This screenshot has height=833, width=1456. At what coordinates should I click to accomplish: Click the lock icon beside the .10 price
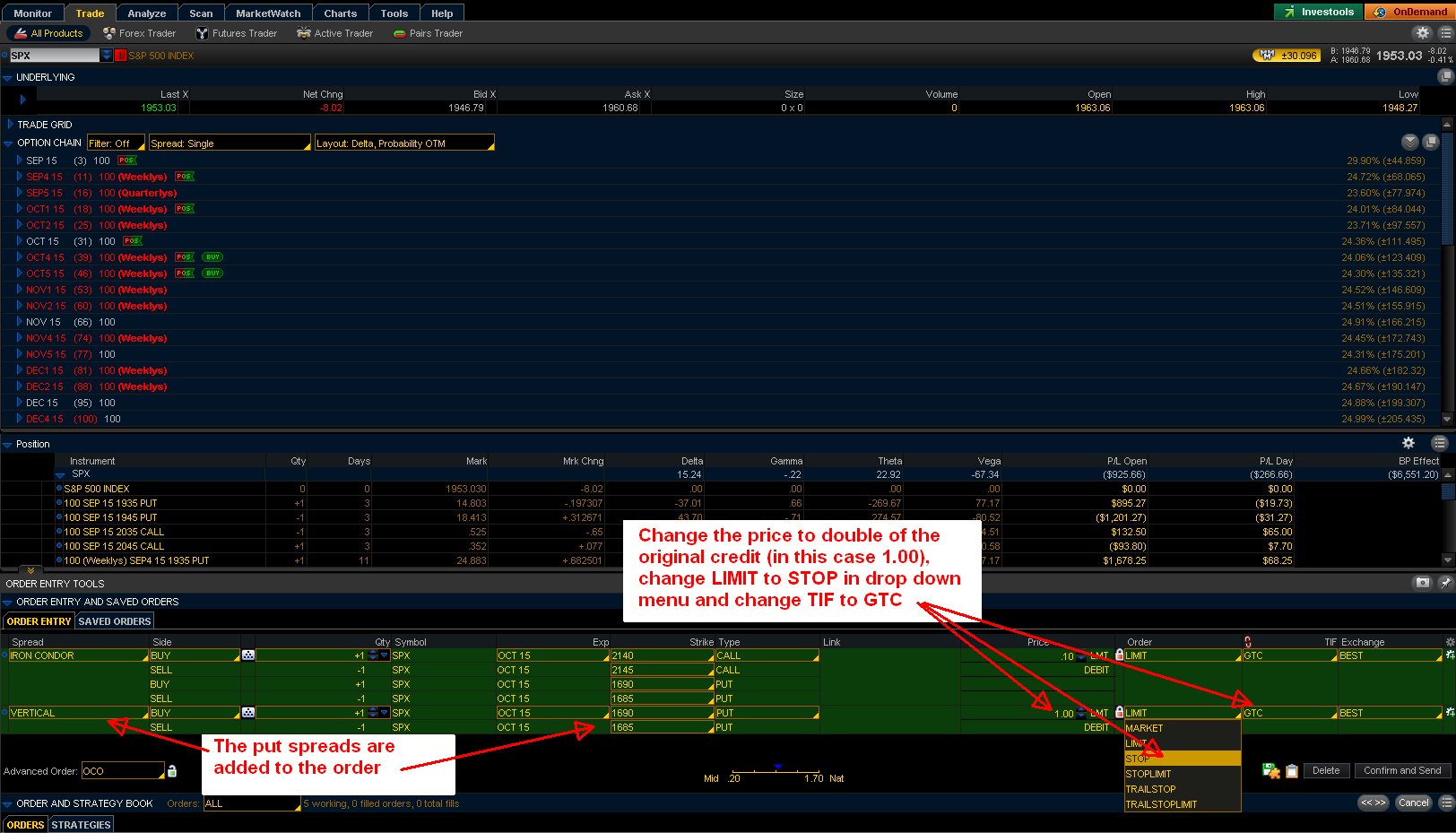click(x=1119, y=655)
